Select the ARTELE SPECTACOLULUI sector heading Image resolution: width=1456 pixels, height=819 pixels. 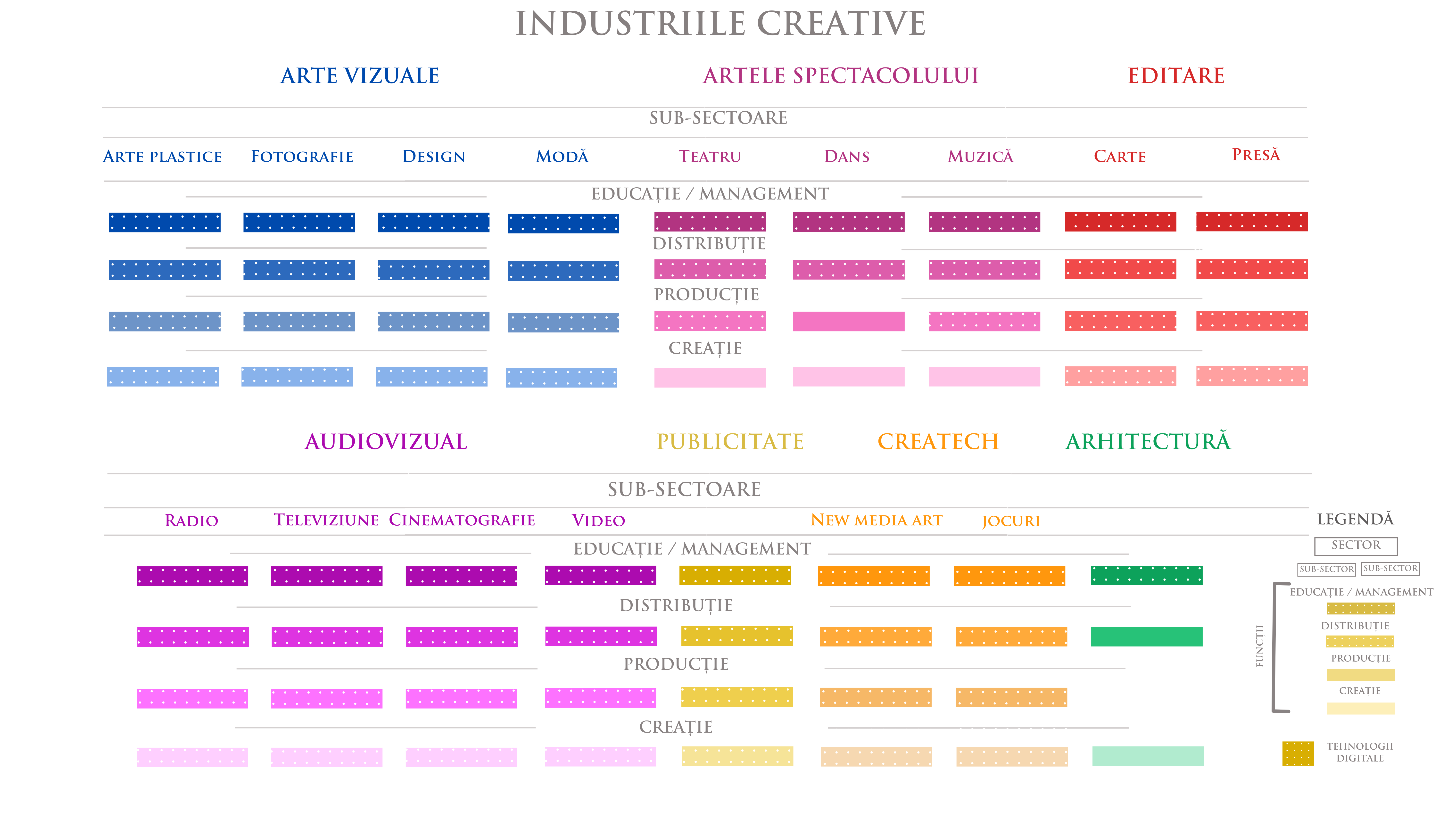(x=841, y=76)
